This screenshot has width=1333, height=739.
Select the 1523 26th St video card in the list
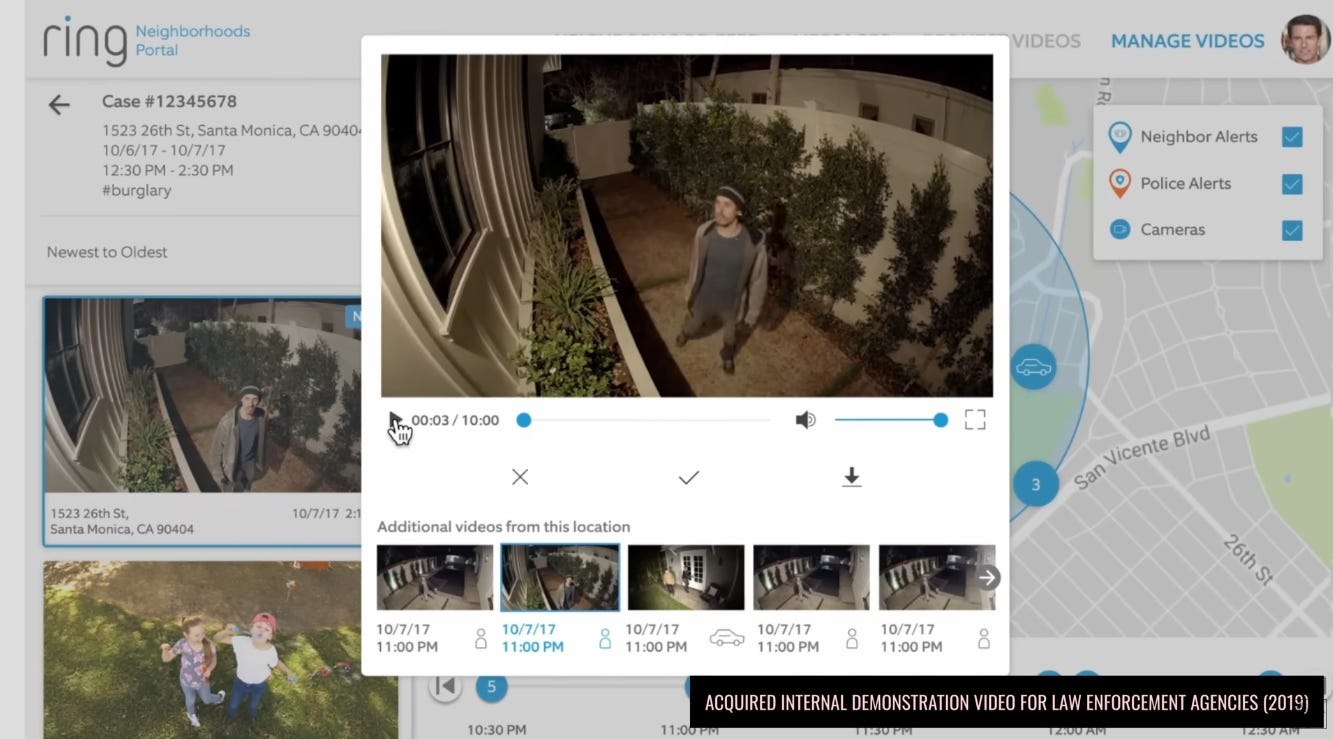pyautogui.click(x=203, y=421)
